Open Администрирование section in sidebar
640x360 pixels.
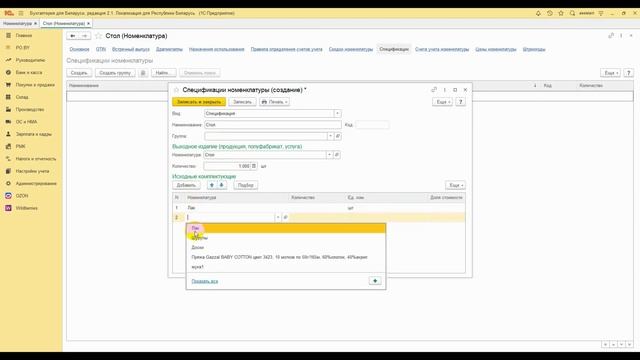point(36,184)
